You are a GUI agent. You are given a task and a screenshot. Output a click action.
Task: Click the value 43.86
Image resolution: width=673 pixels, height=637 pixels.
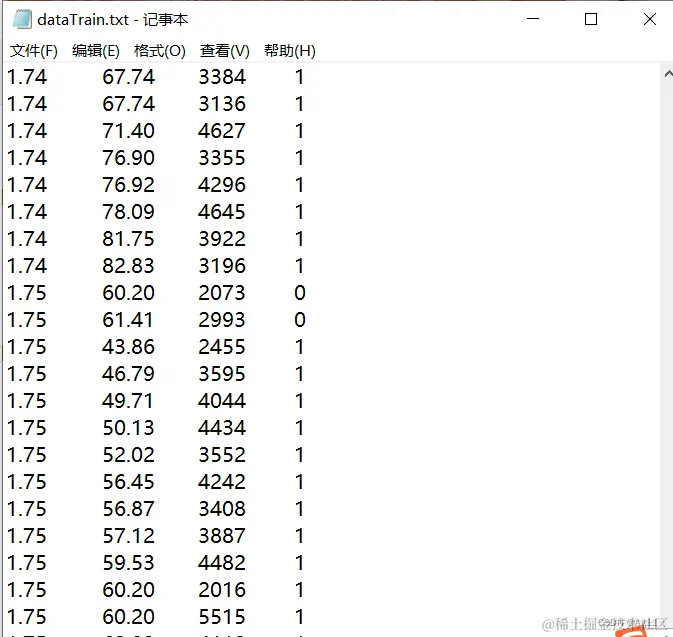point(128,347)
